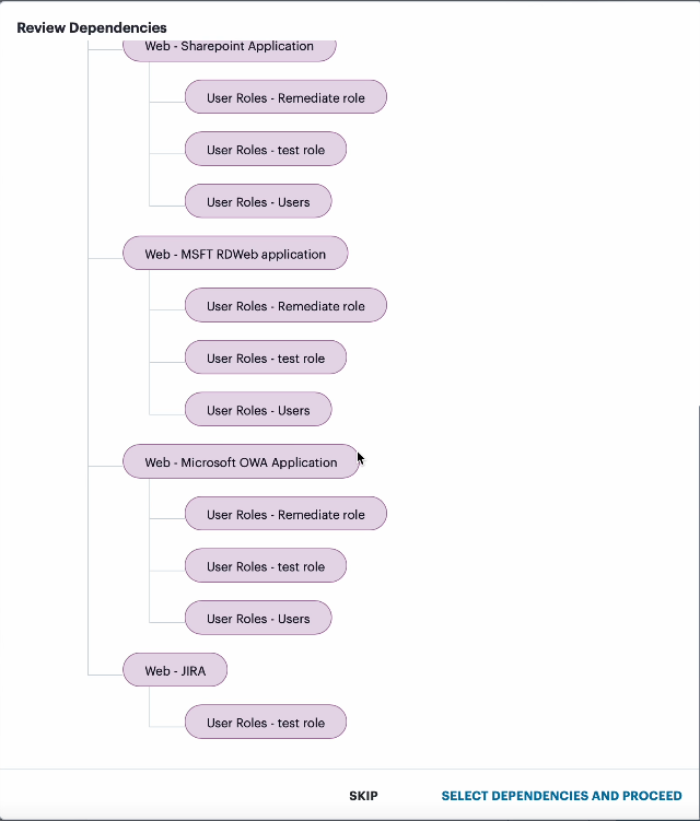Click the tree's main vertical trunk line

pyautogui.click(x=89, y=360)
